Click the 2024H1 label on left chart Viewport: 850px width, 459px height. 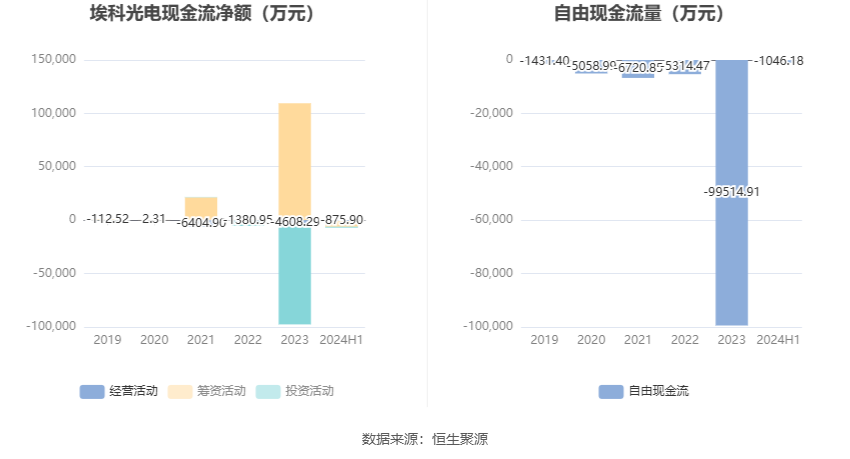[x=341, y=340]
